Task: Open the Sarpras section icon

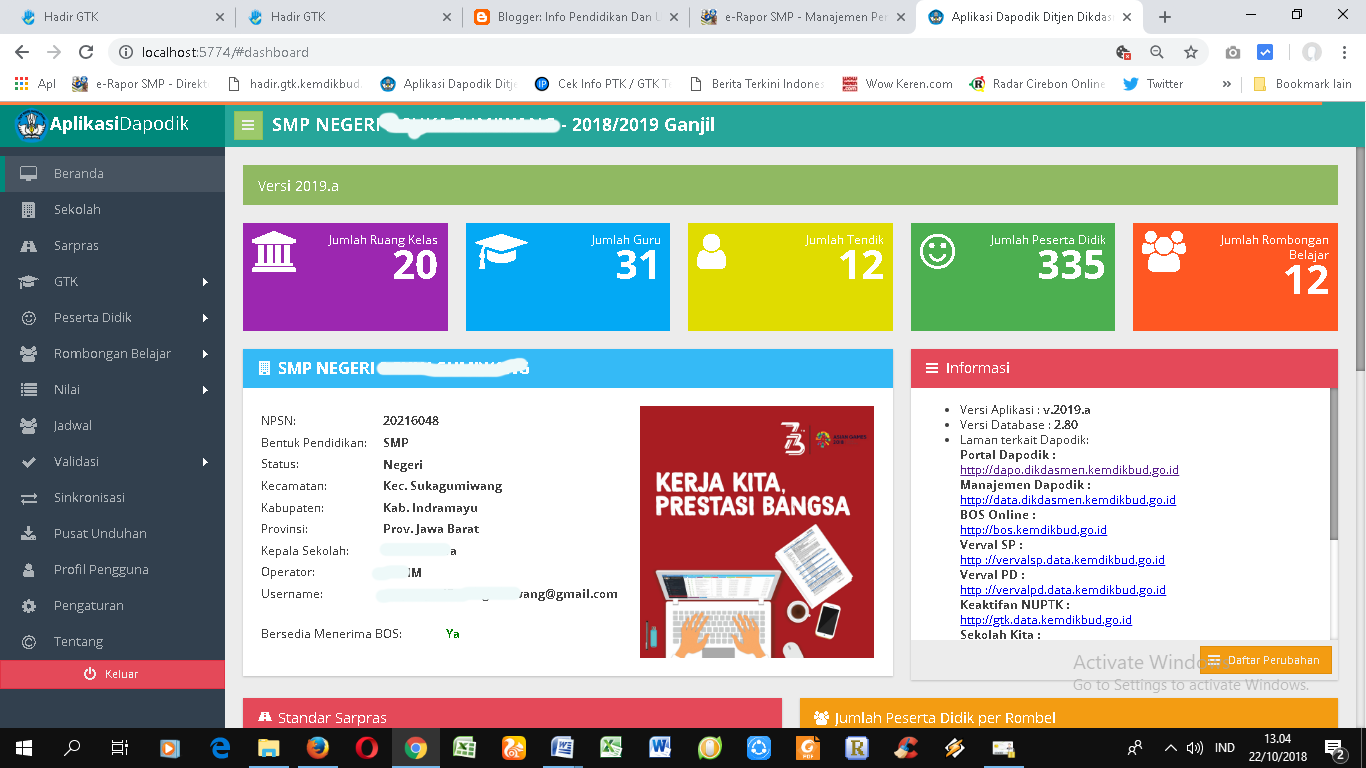Action: click(x=30, y=245)
